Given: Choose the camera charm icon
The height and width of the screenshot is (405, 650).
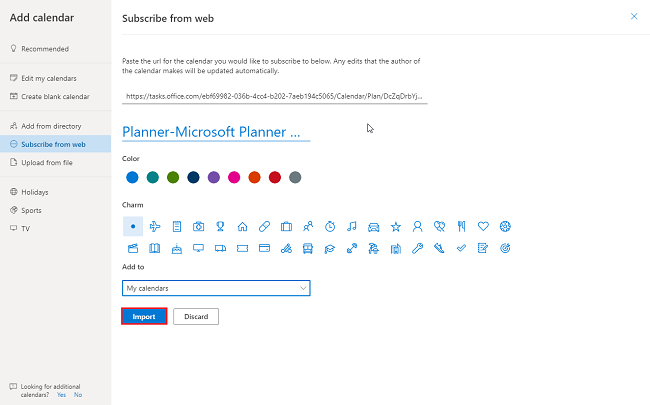Looking at the screenshot, I should coord(198,226).
